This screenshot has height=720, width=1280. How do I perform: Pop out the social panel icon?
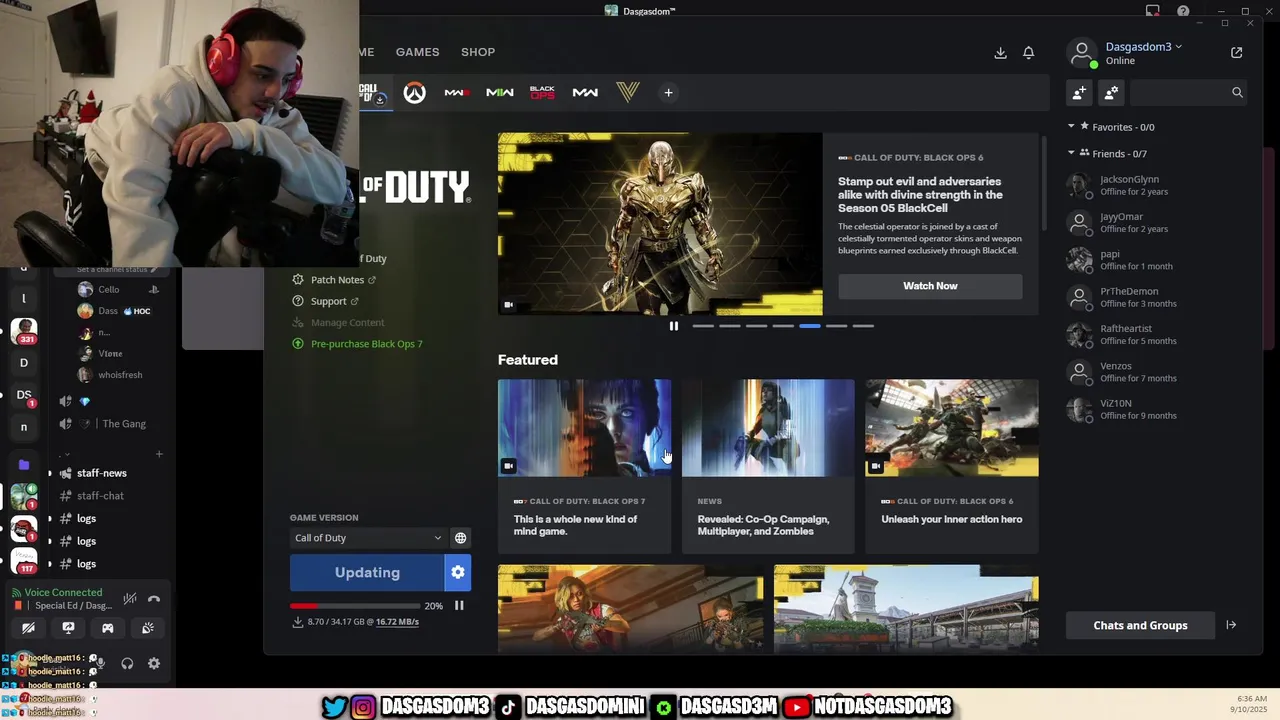(x=1237, y=53)
